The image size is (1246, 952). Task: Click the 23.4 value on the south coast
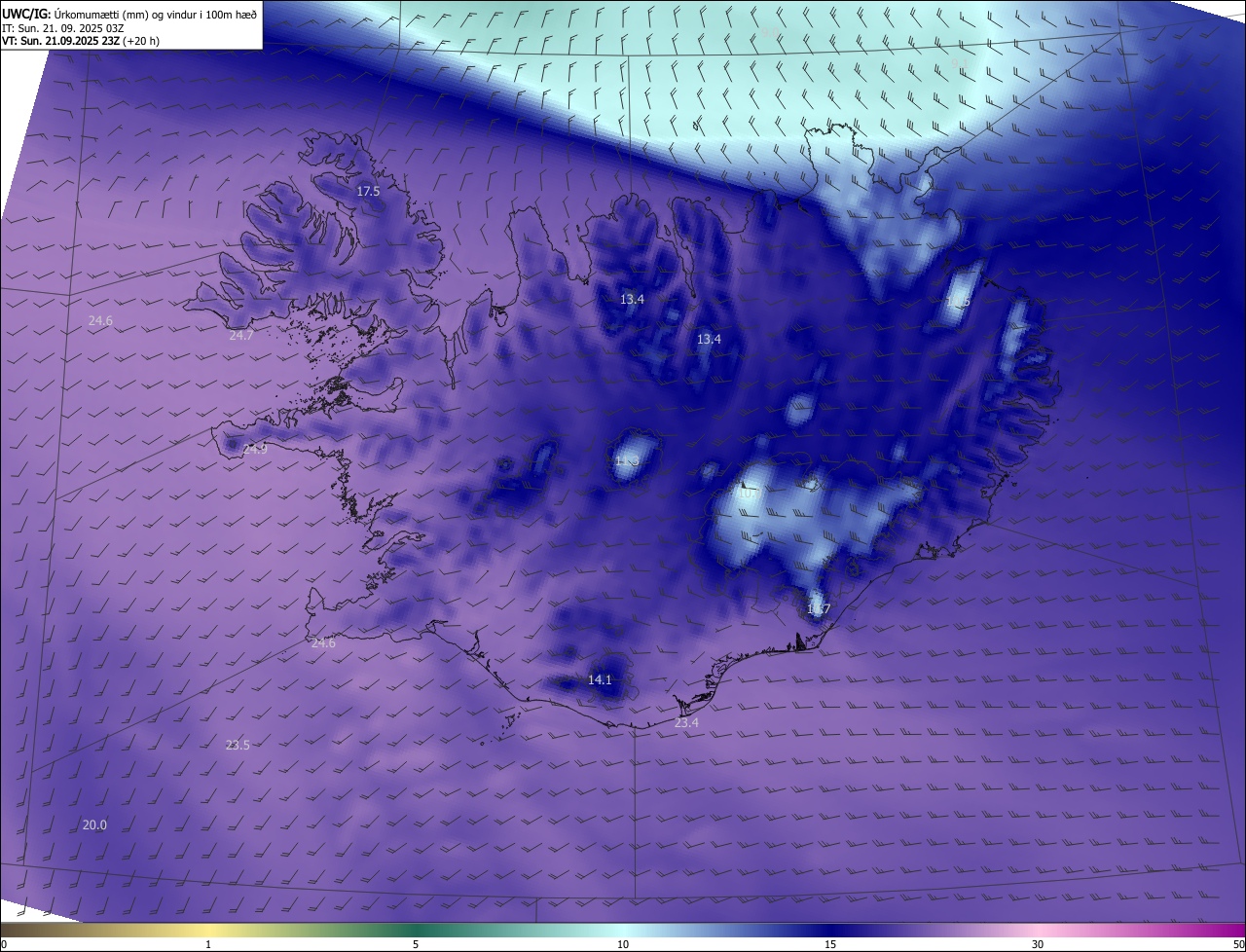686,723
